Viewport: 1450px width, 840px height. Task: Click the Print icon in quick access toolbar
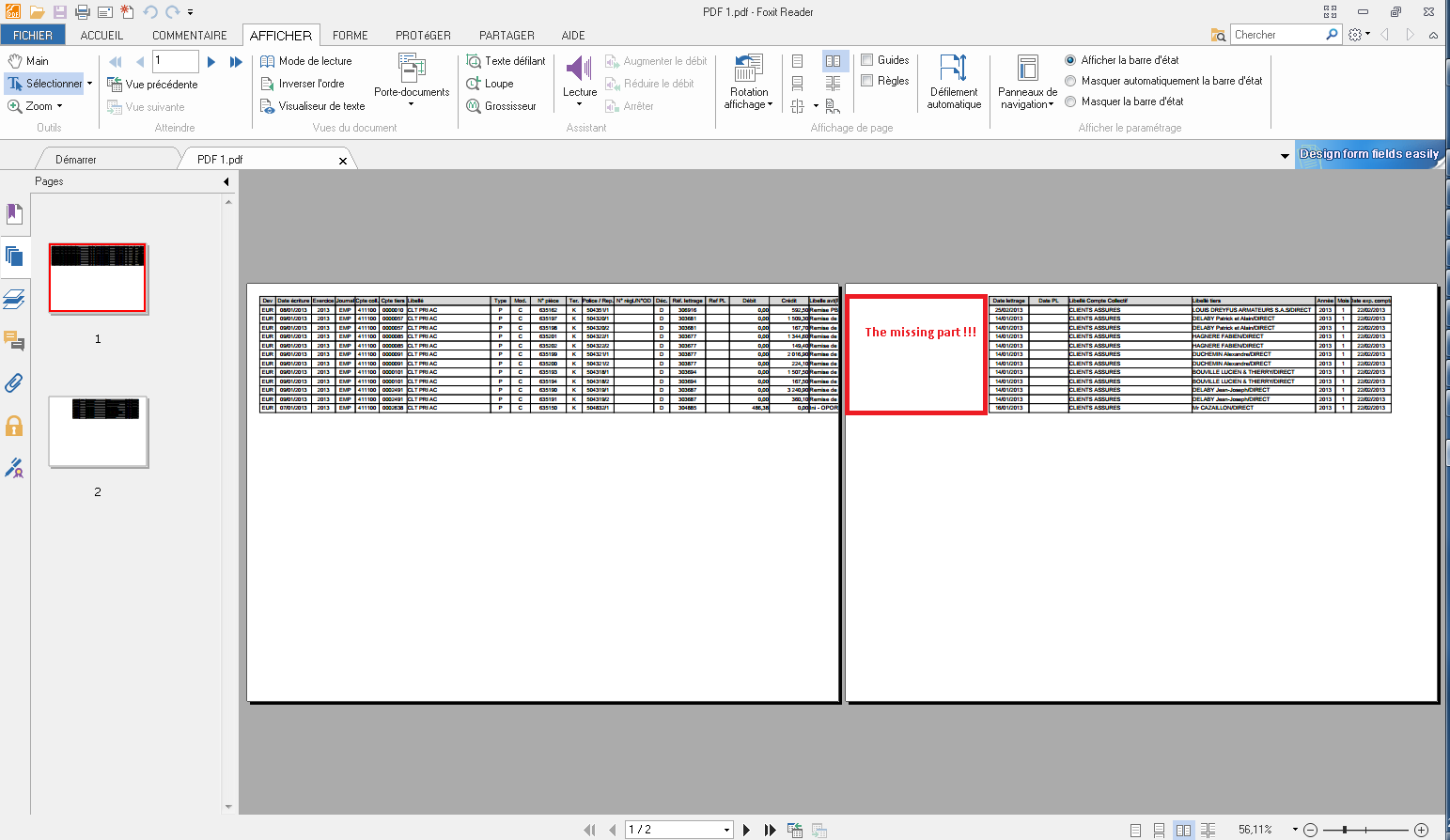click(82, 12)
